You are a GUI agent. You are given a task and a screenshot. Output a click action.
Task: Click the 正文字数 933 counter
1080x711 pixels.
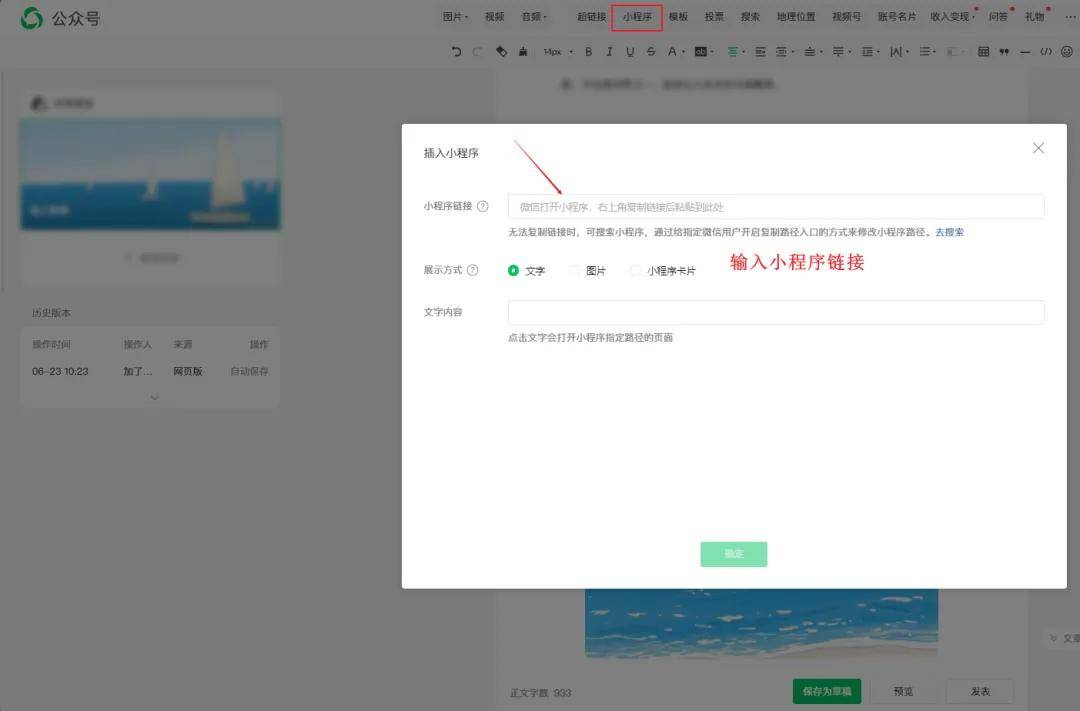pyautogui.click(x=541, y=693)
